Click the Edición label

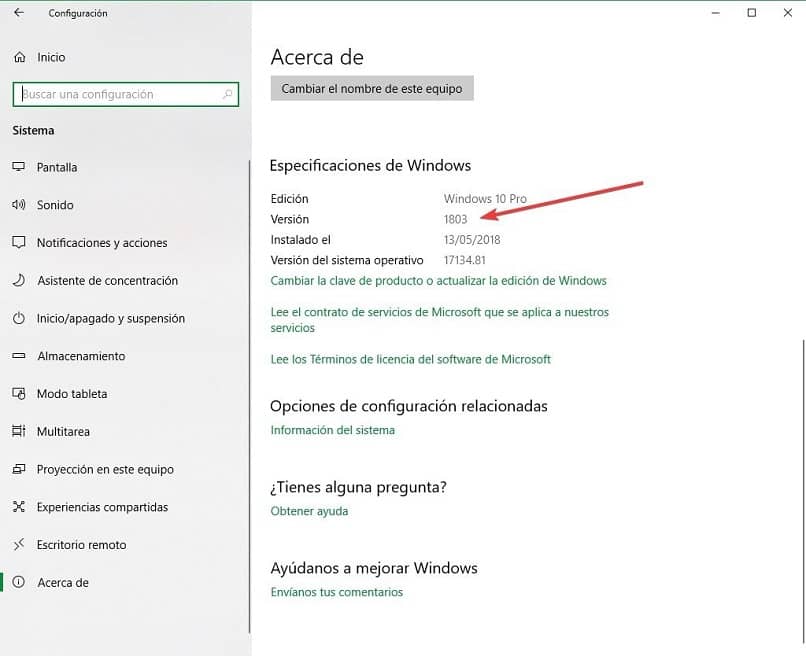click(289, 198)
